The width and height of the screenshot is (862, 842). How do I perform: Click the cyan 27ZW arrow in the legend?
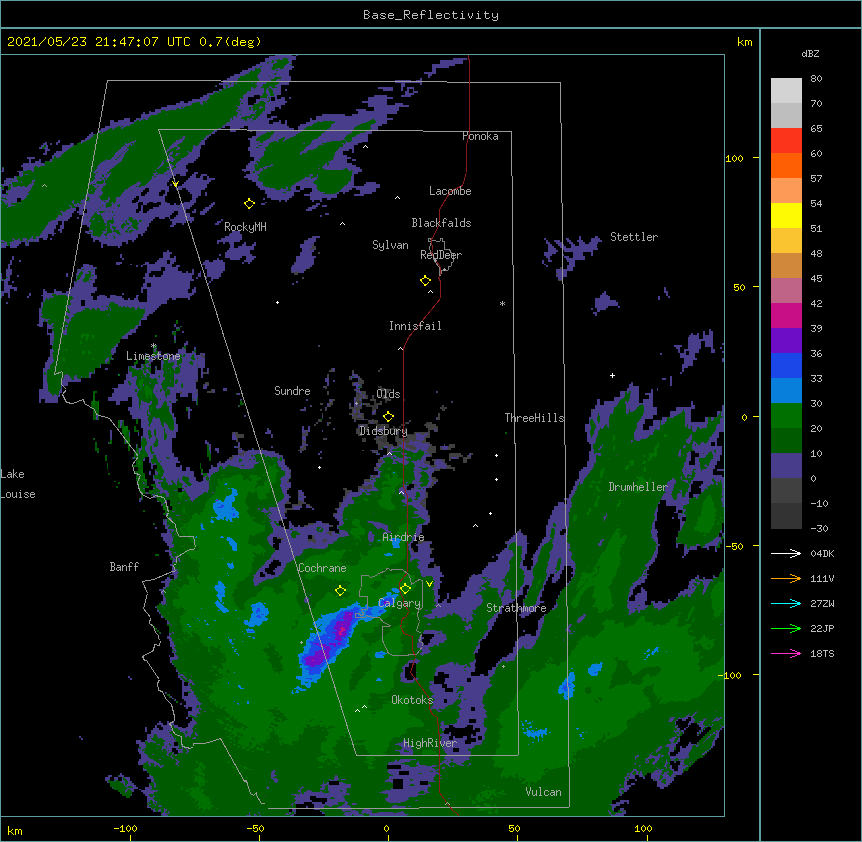click(786, 603)
